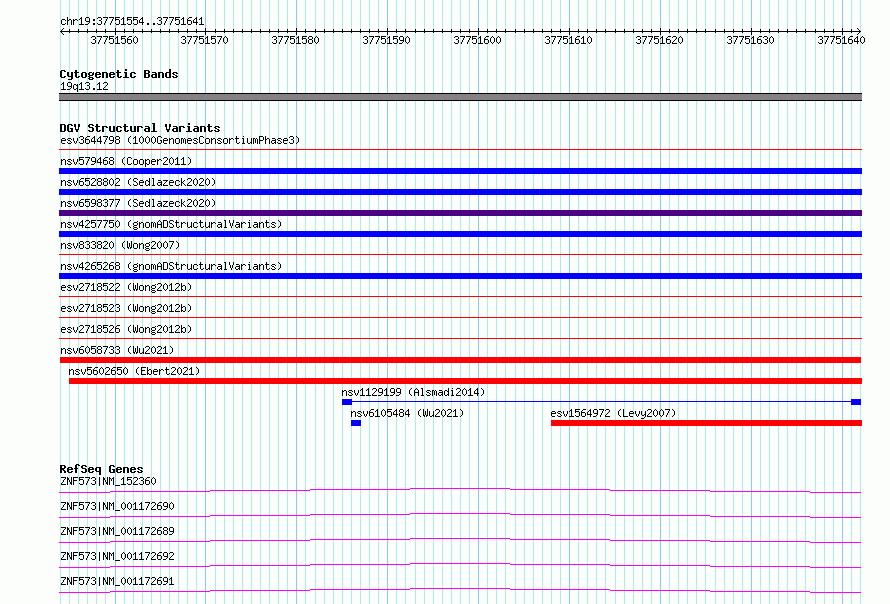Open variant label nsv5602650 (Ebert2021)
The width and height of the screenshot is (890, 604).
134,371
